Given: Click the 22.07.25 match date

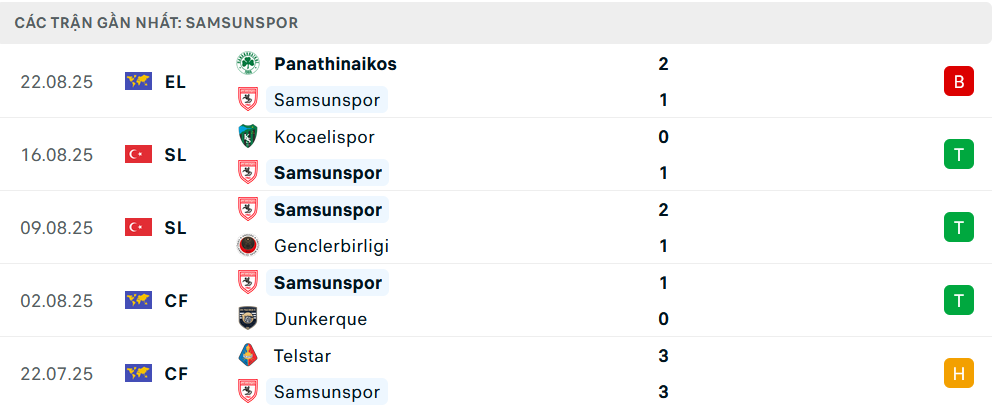Looking at the screenshot, I should point(56,374).
